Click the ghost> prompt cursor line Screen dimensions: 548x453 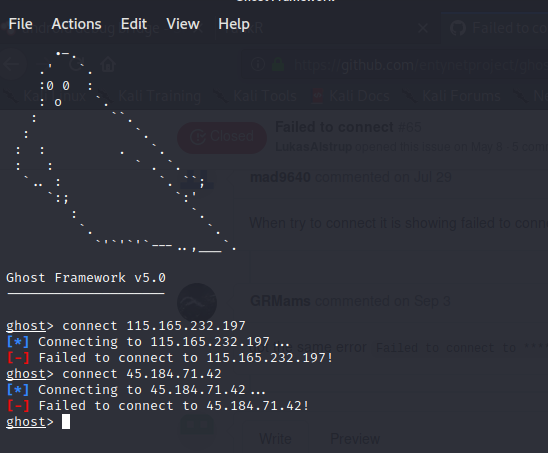(x=38, y=422)
